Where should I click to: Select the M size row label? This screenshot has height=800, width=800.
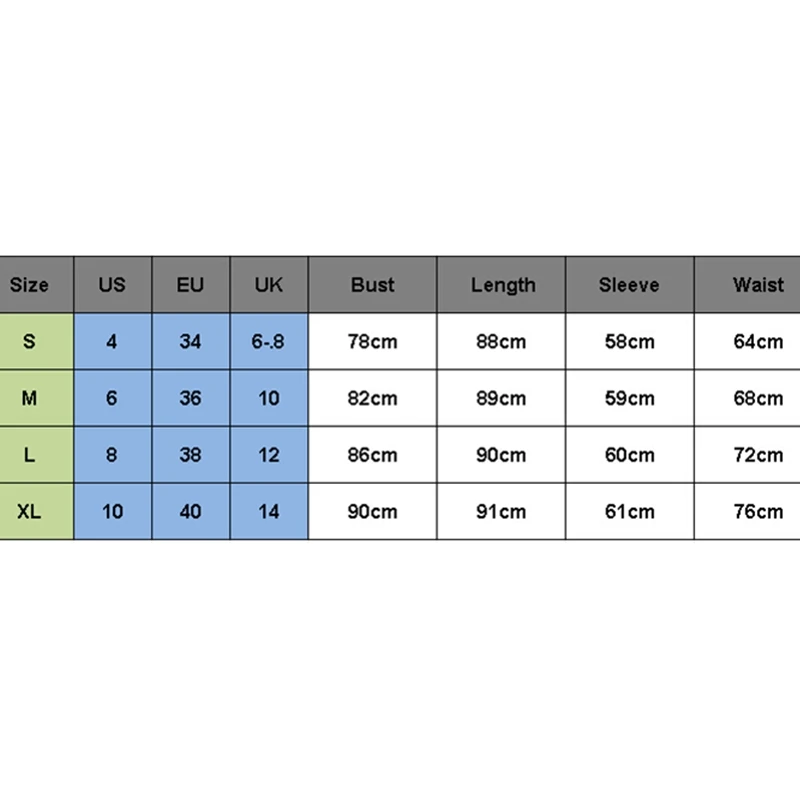(x=30, y=398)
